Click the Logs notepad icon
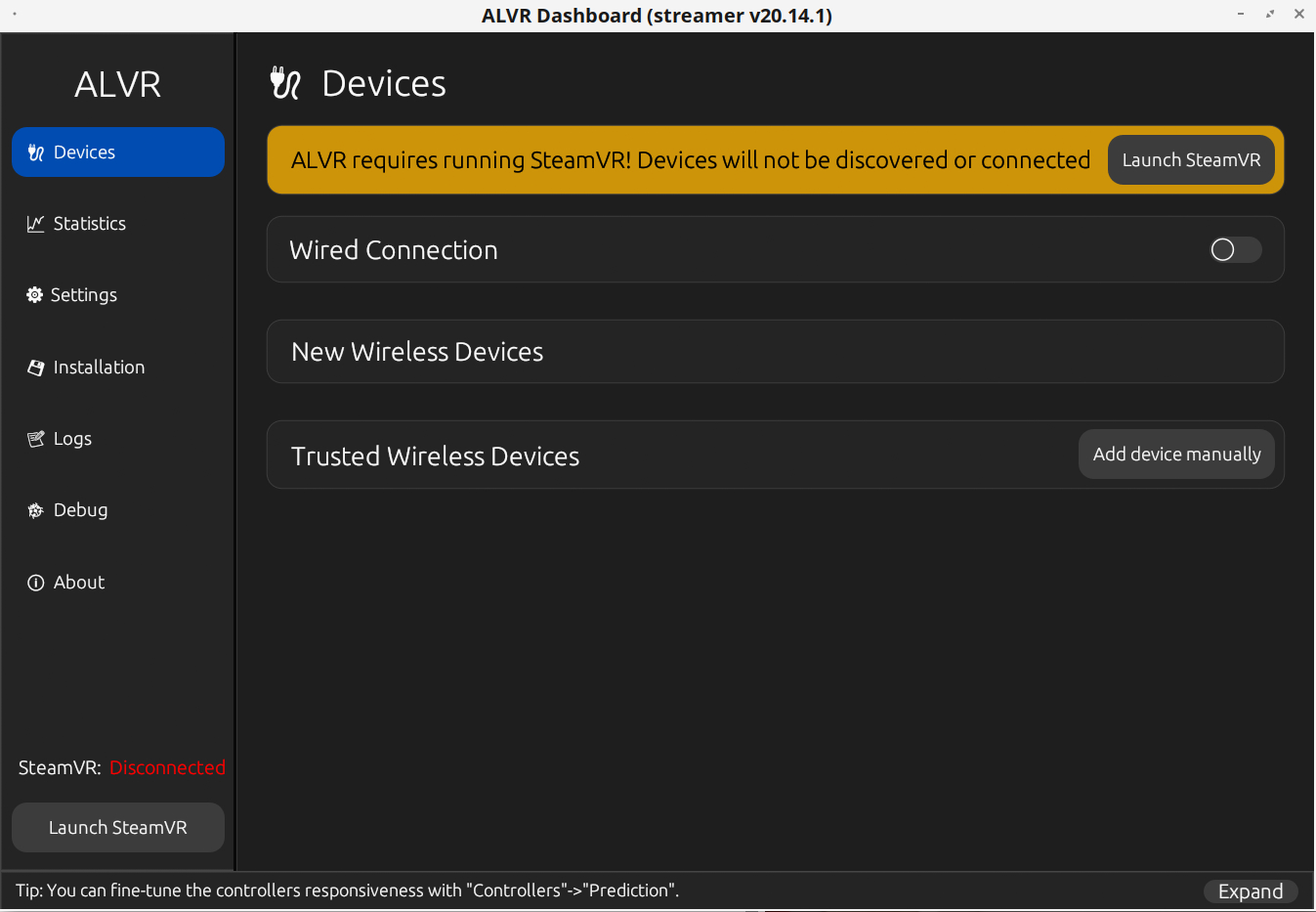The image size is (1316, 912). (36, 439)
